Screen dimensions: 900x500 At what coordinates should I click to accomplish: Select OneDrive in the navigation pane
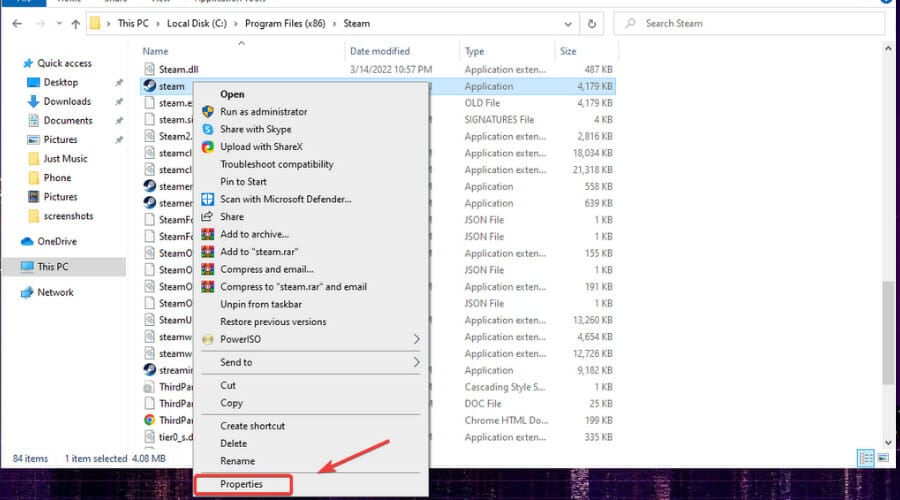(x=57, y=241)
